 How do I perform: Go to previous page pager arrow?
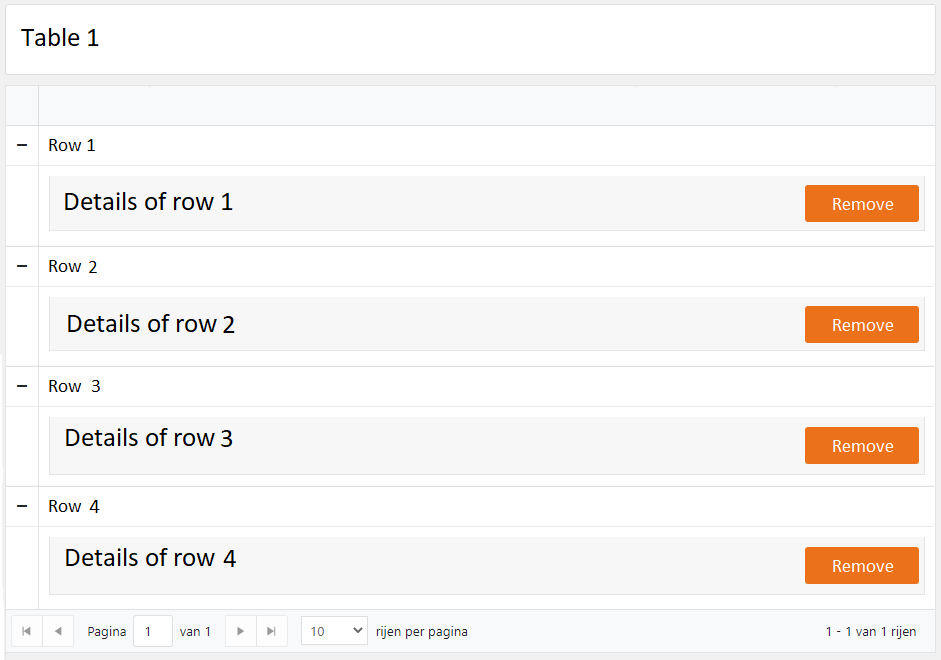58,631
